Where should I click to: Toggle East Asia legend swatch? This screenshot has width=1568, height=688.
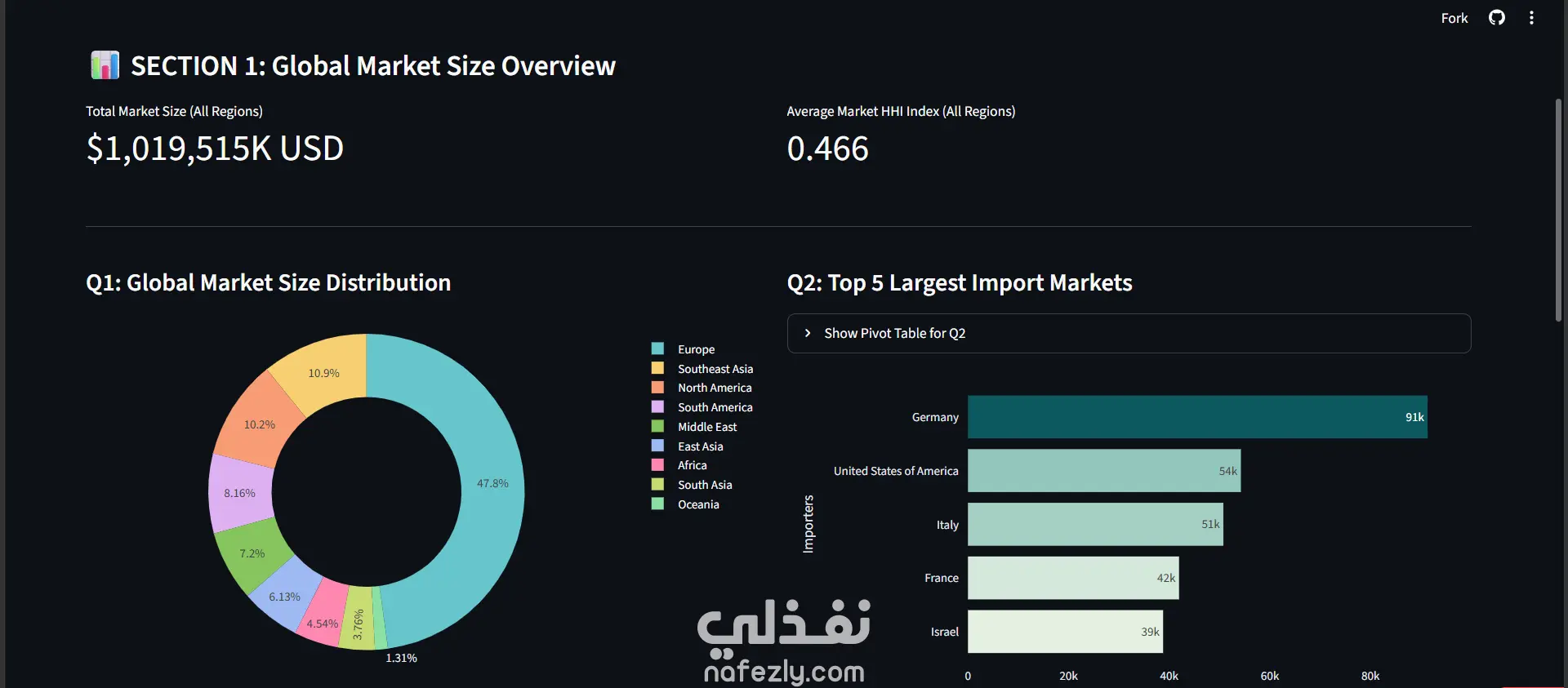[x=657, y=446]
